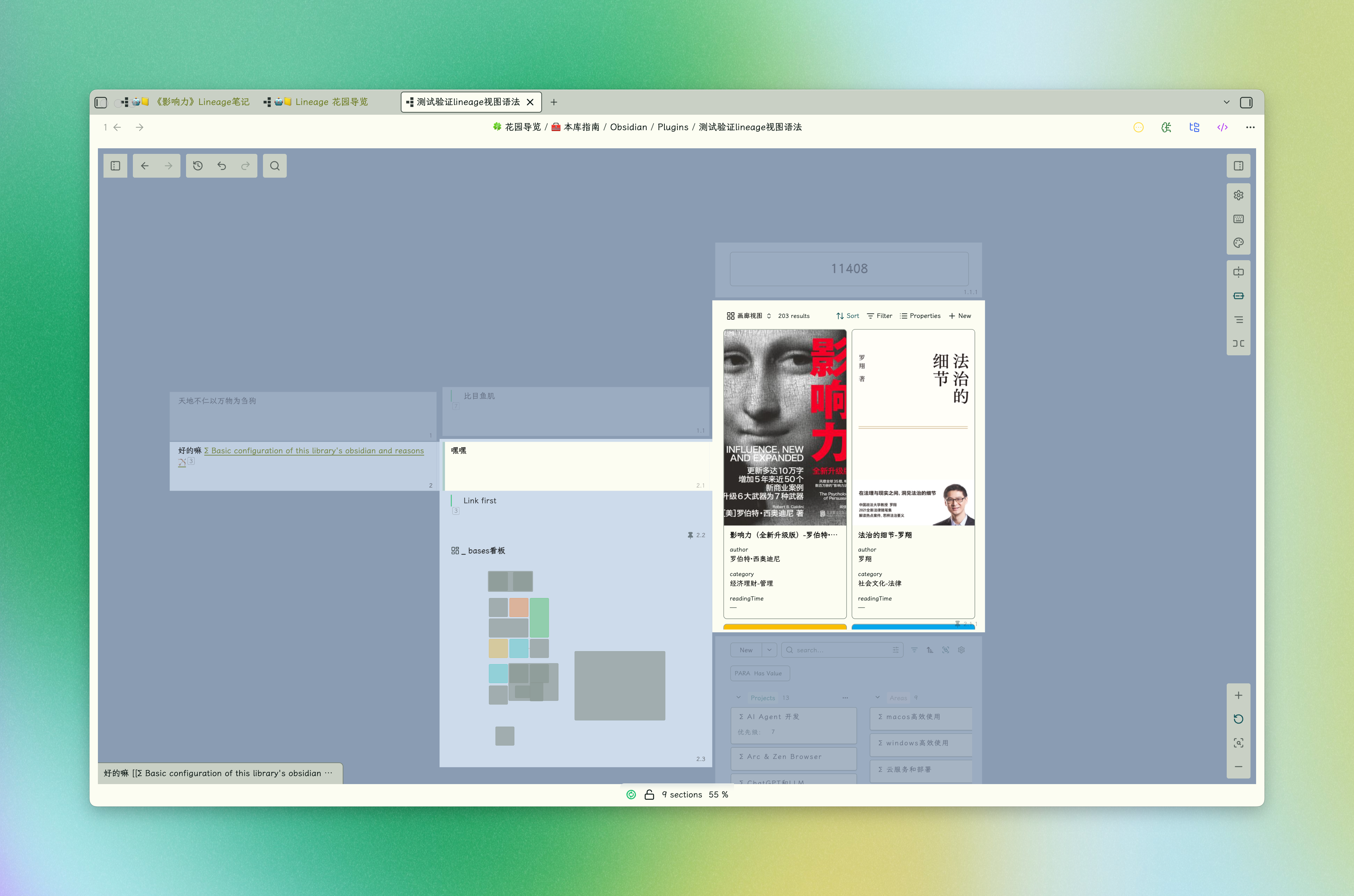Click the green brain-circuit header icon
Screen dimensions: 1354x896
point(1166,127)
